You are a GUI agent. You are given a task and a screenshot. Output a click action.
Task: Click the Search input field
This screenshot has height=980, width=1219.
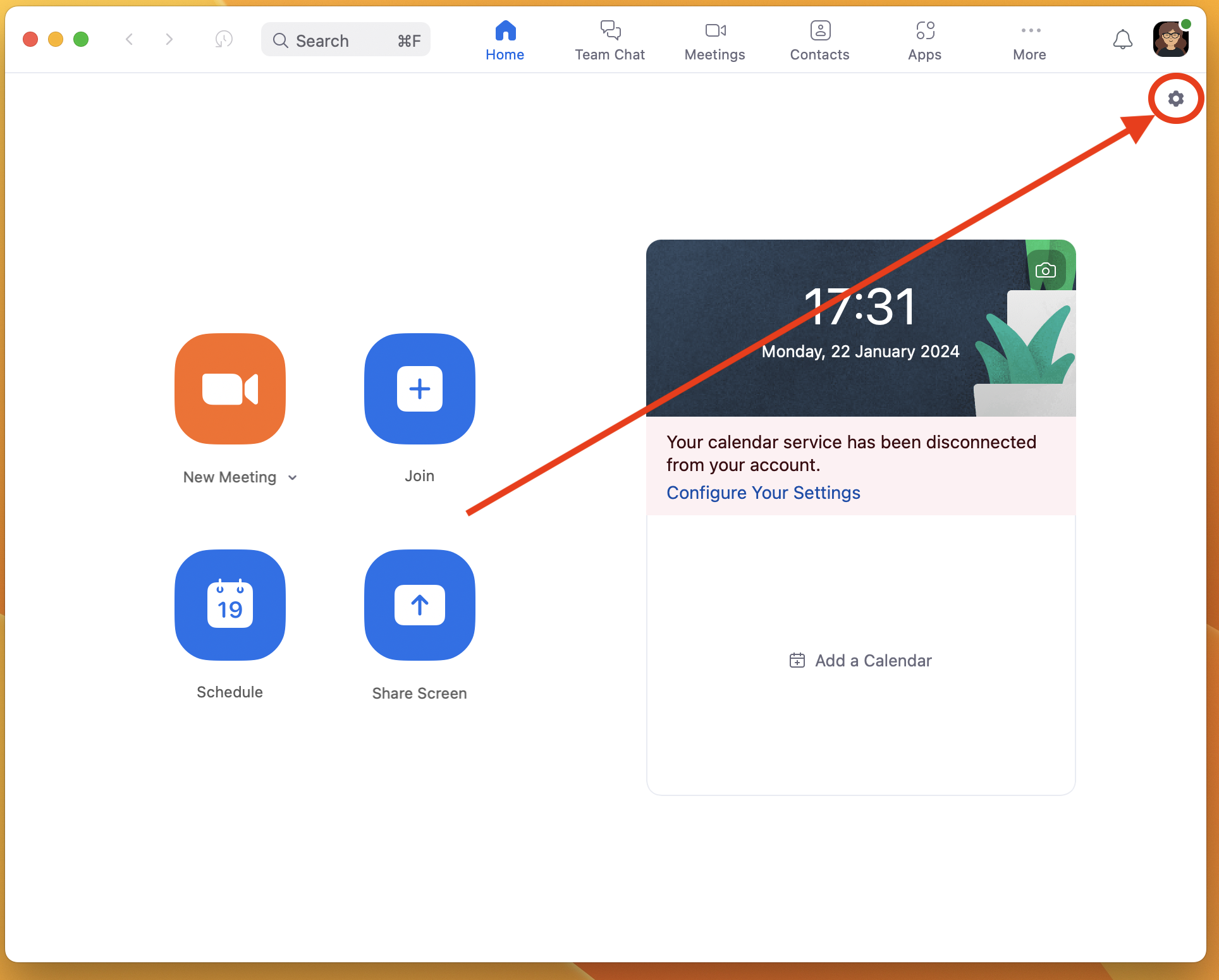coord(347,41)
